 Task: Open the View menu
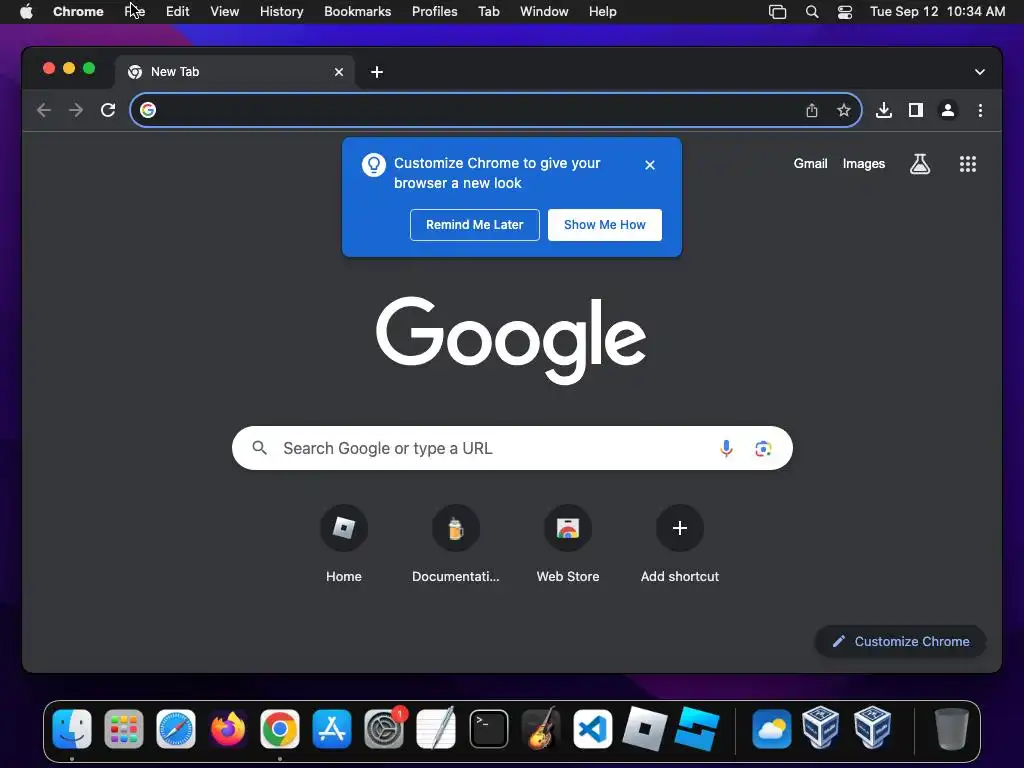point(224,12)
